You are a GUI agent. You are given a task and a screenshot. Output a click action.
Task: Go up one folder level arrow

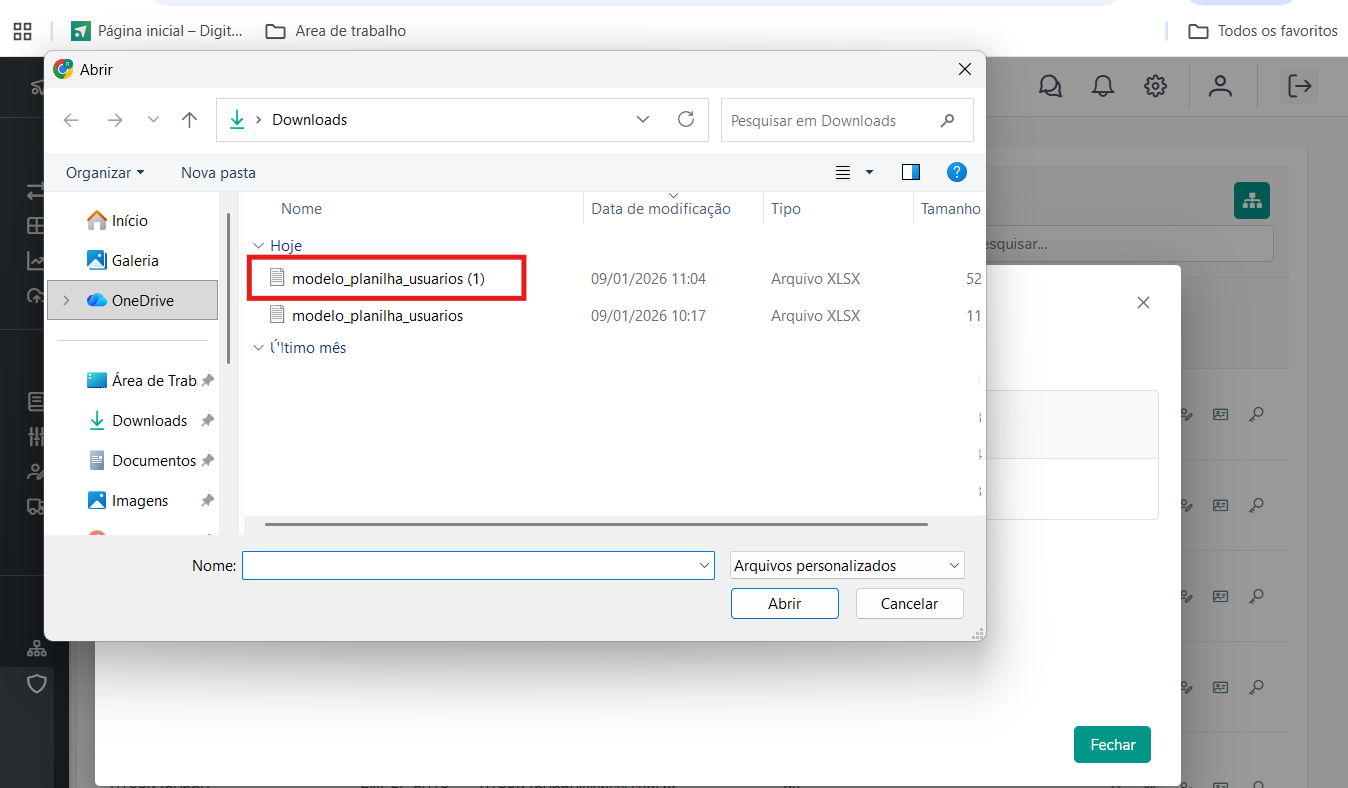click(x=189, y=120)
